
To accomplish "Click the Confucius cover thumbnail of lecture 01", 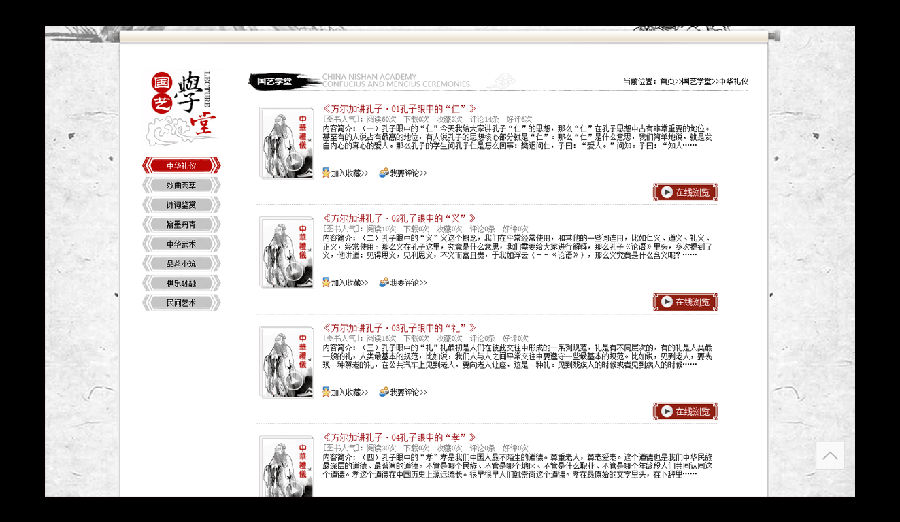I will tap(286, 143).
